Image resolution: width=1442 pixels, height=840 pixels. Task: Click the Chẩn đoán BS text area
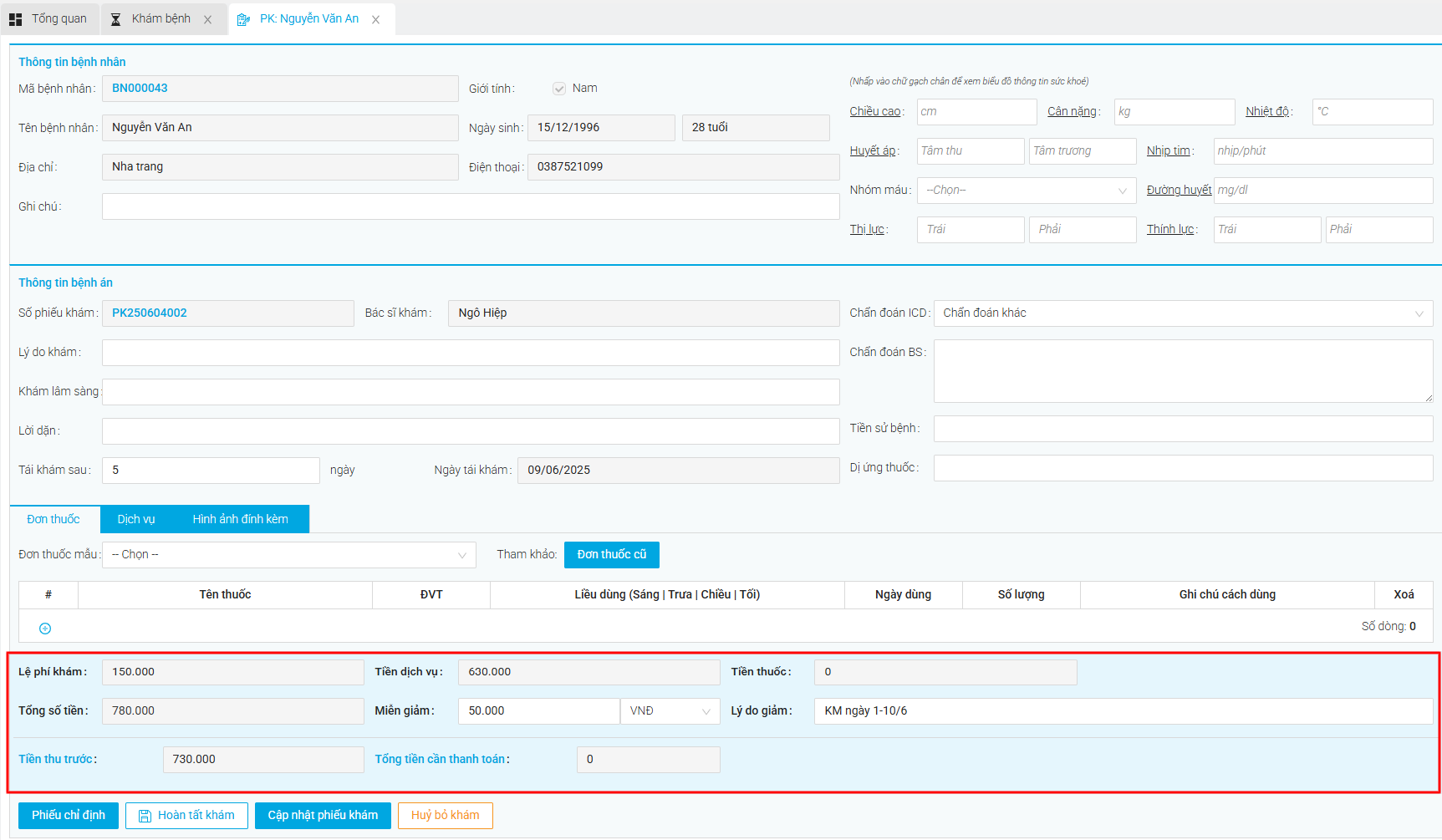click(1183, 371)
